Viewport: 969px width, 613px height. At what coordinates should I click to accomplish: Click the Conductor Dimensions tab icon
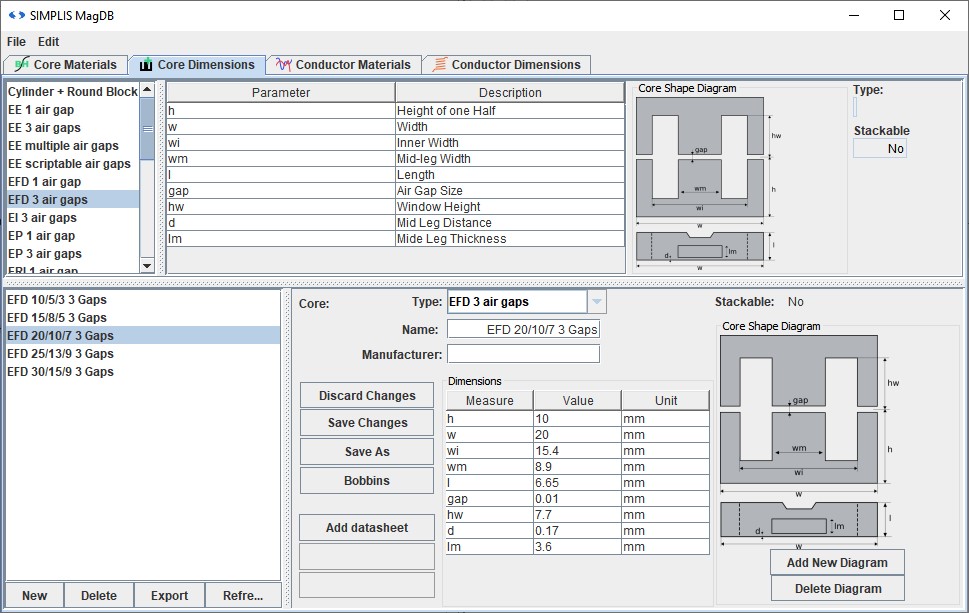[x=439, y=65]
